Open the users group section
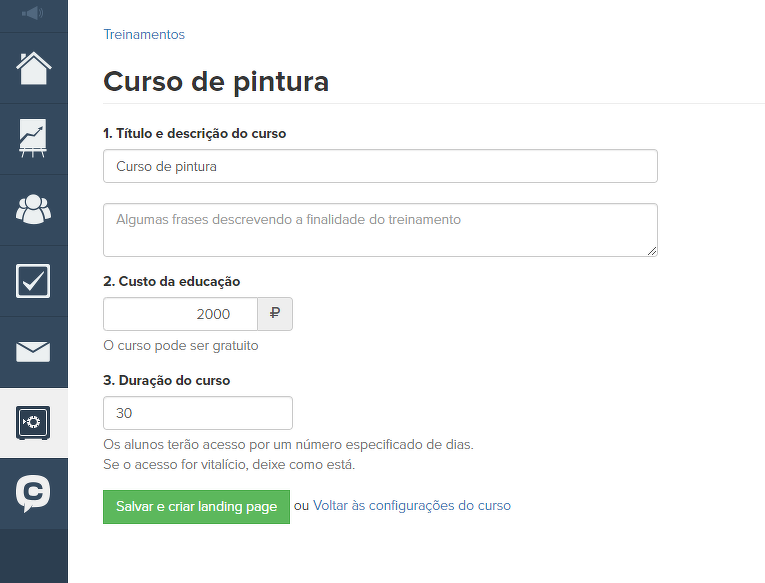Viewport: 765px width, 583px height. (33, 209)
